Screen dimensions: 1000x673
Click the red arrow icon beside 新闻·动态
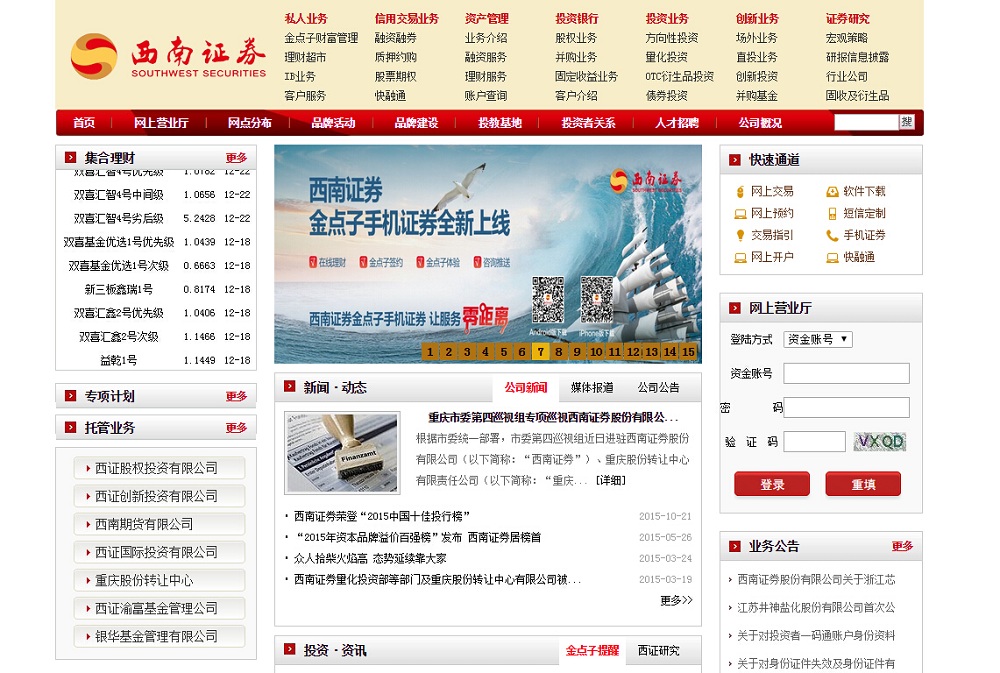click(x=290, y=386)
